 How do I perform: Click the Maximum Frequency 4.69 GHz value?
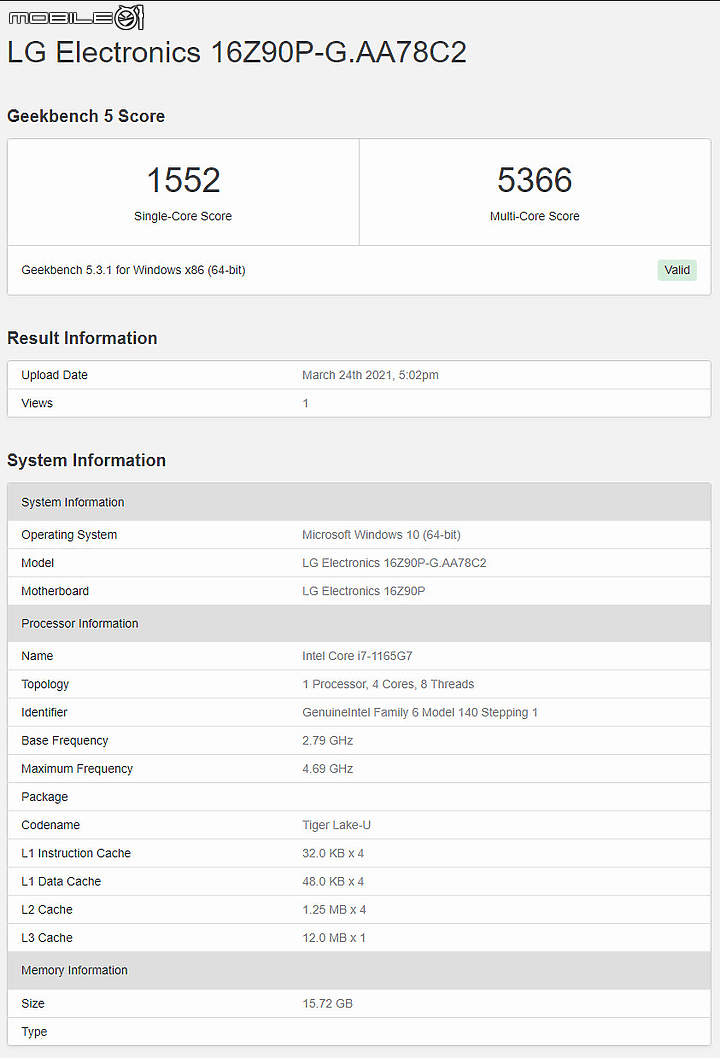327,769
